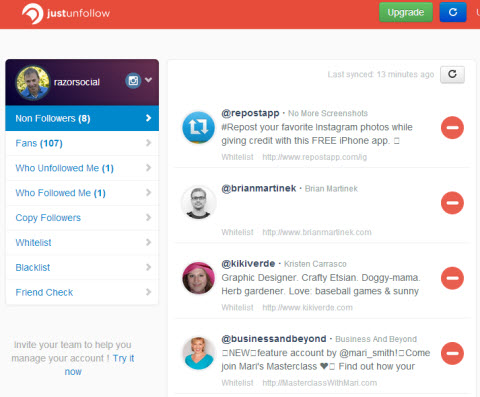Click the blue refresh button in header
Screen dimensions: 480x397
point(453,12)
